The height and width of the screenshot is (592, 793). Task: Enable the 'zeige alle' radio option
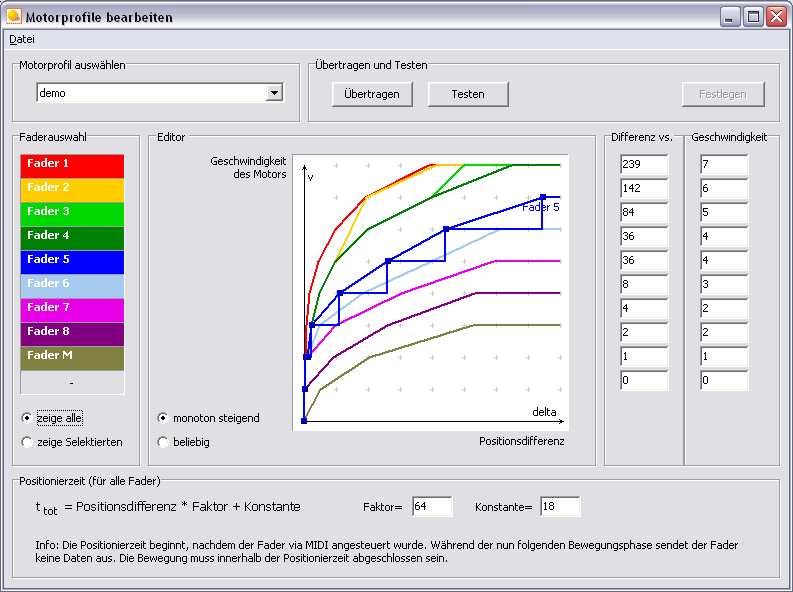click(27, 418)
